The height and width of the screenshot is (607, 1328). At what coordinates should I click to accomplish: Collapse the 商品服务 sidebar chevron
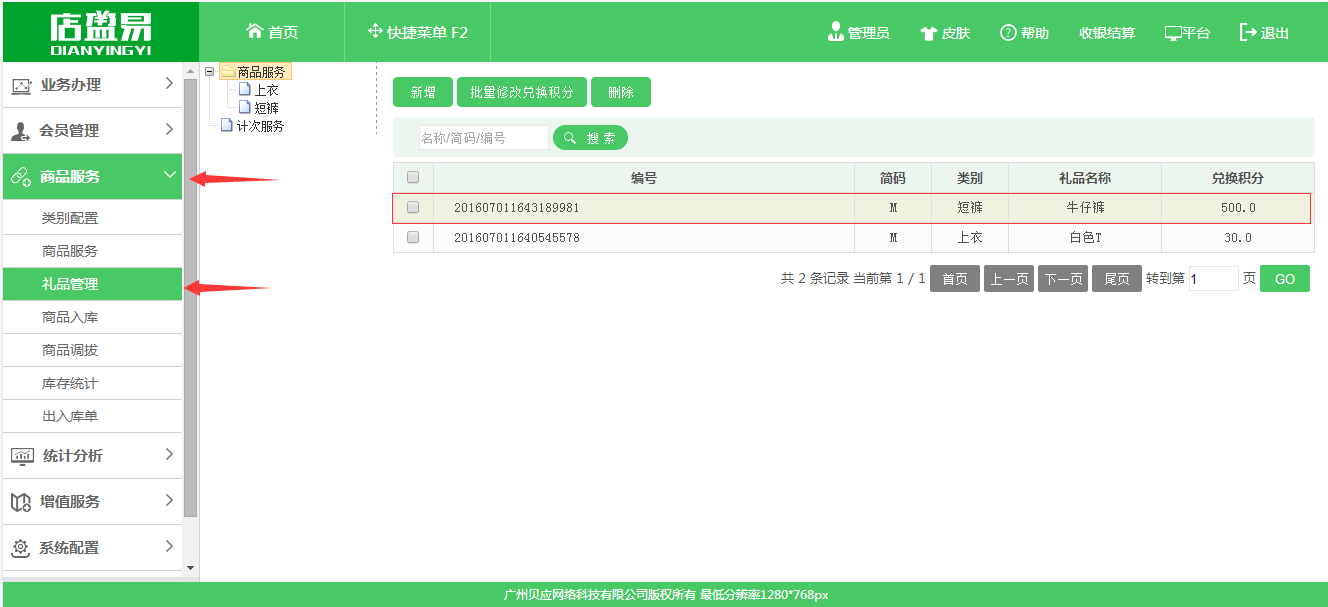[x=169, y=175]
